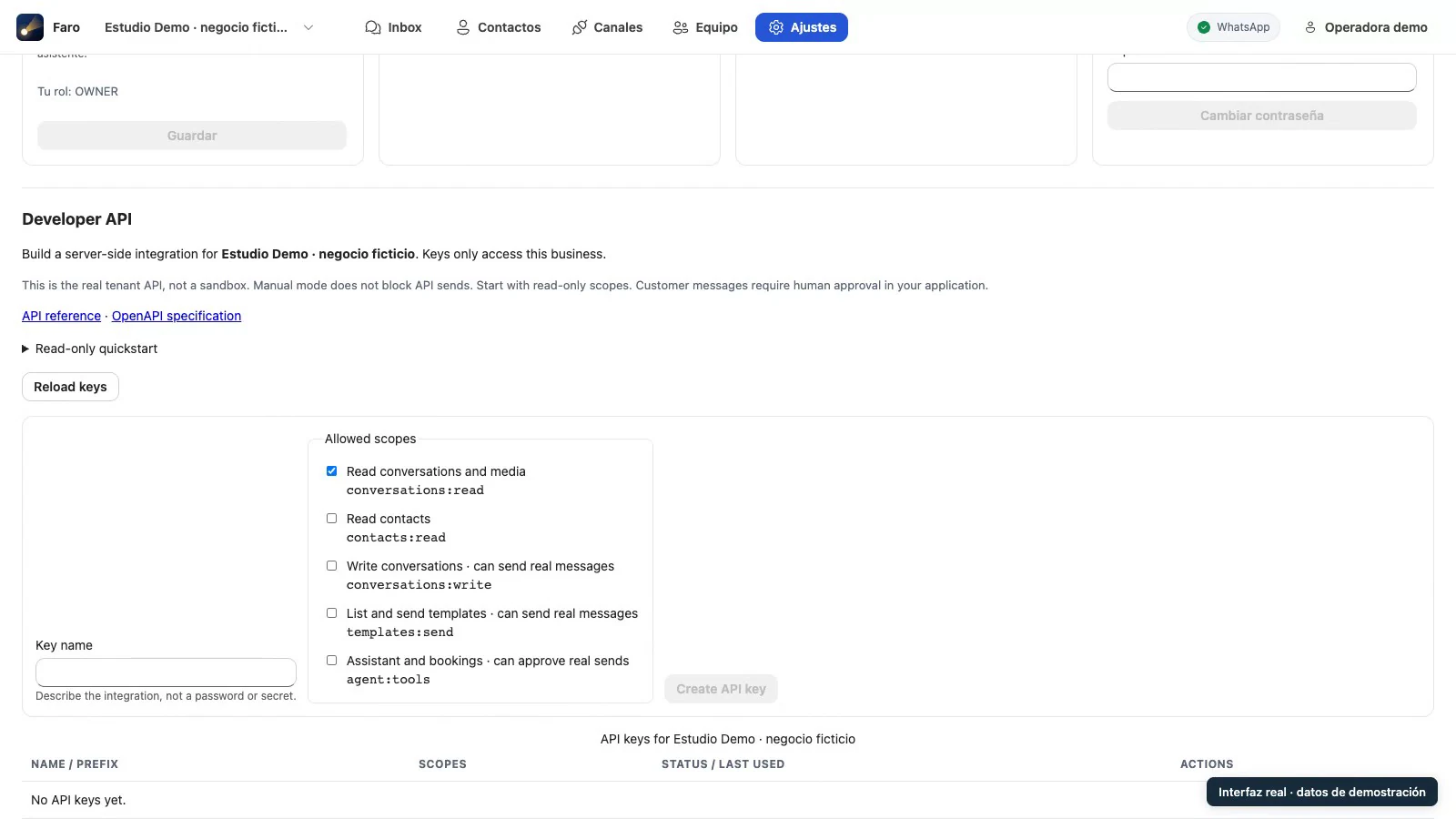Click the Equipo people icon
The image size is (1456, 819).
click(681, 27)
